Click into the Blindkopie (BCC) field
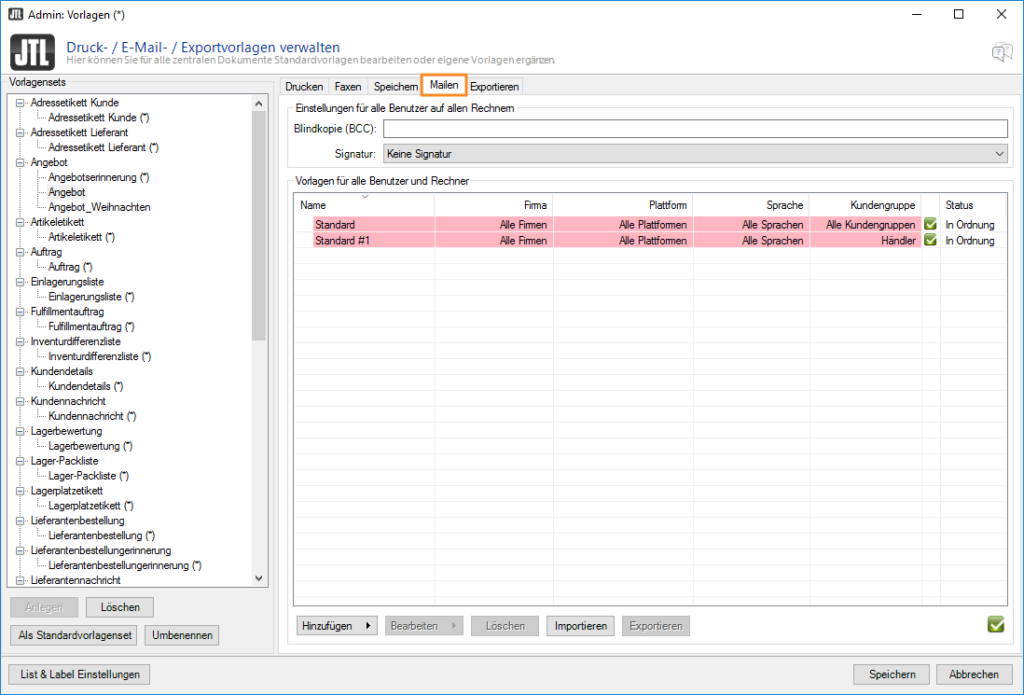Image resolution: width=1024 pixels, height=695 pixels. coord(695,128)
